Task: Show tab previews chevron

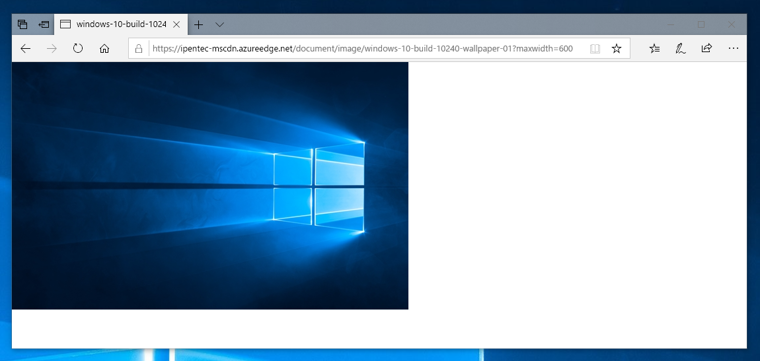Action: pos(220,24)
